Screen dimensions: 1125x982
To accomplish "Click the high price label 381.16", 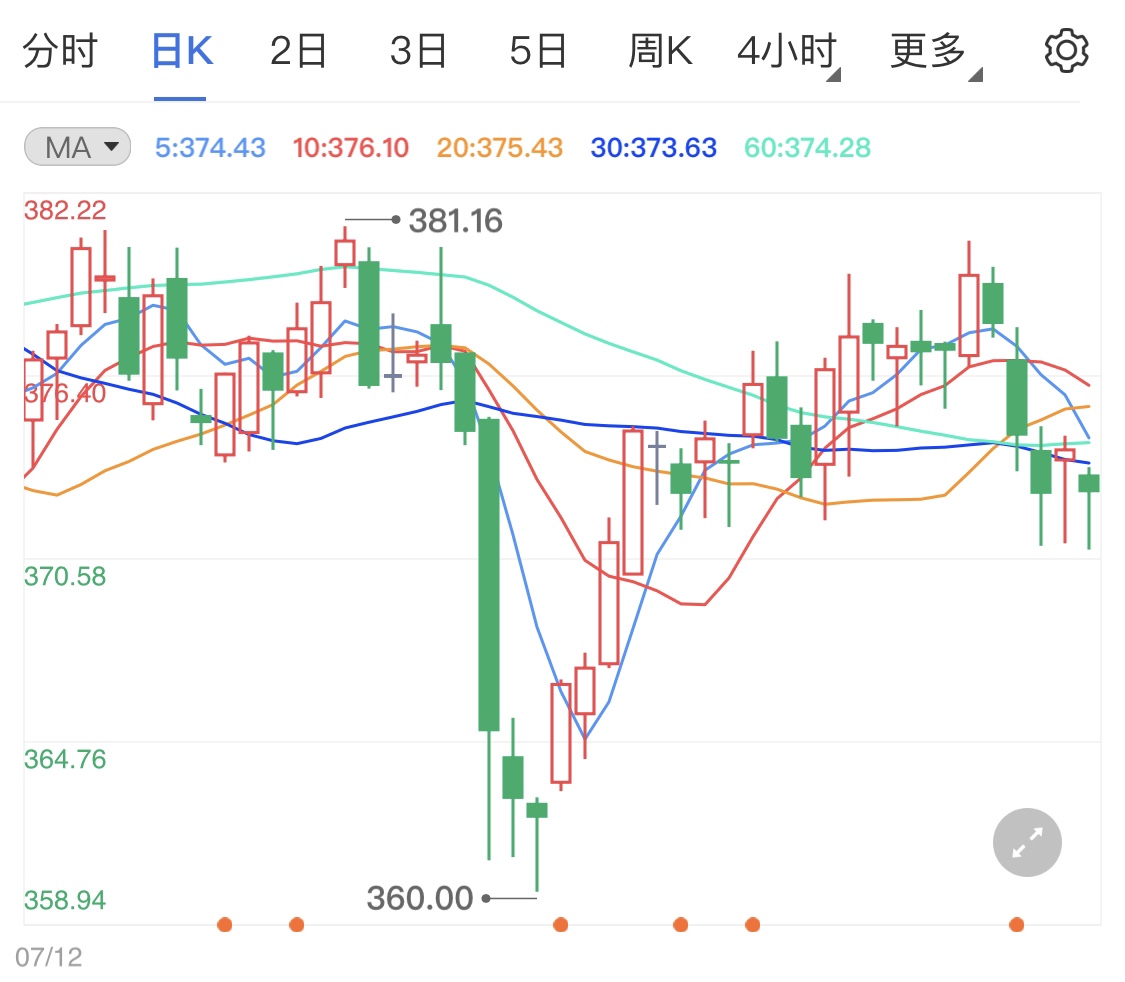I will [455, 220].
